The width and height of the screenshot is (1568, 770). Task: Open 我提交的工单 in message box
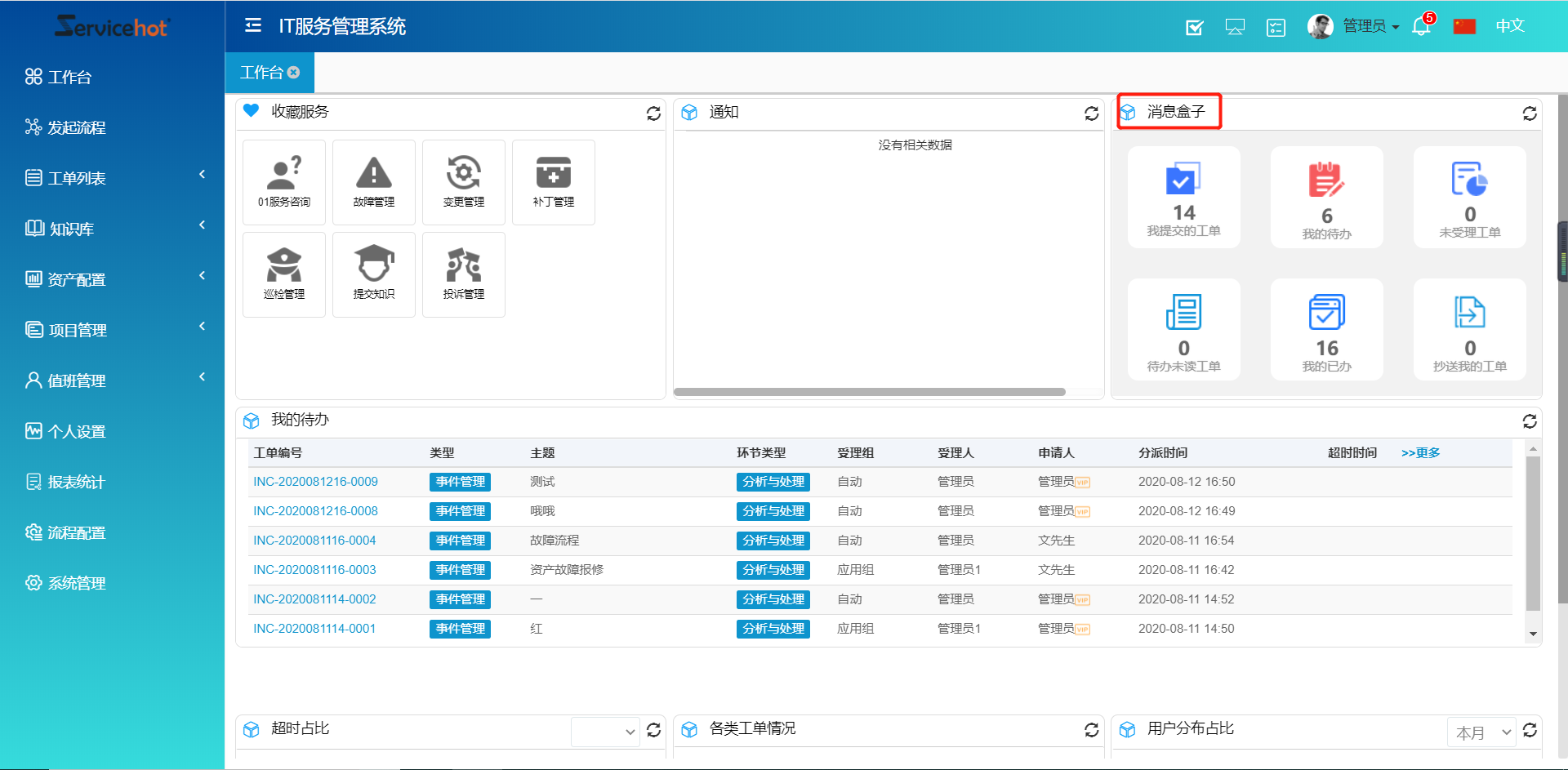1183,198
